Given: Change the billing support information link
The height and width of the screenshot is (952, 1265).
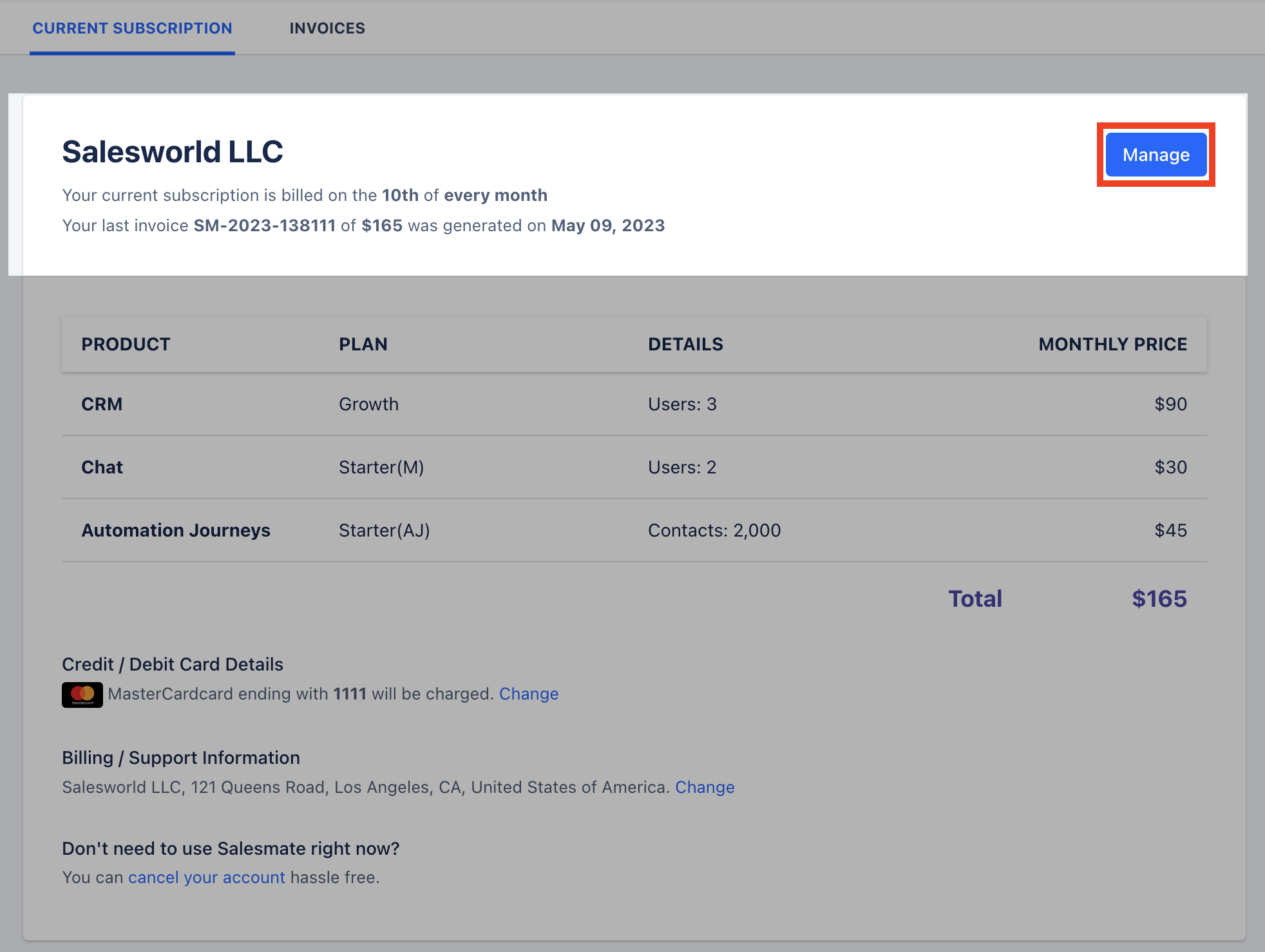Looking at the screenshot, I should tap(705, 787).
